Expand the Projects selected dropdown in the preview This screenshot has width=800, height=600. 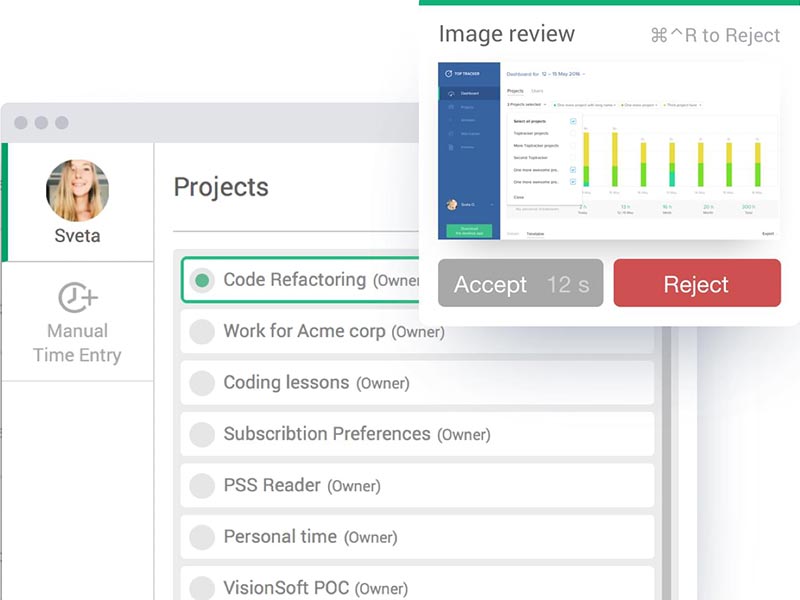tap(527, 104)
